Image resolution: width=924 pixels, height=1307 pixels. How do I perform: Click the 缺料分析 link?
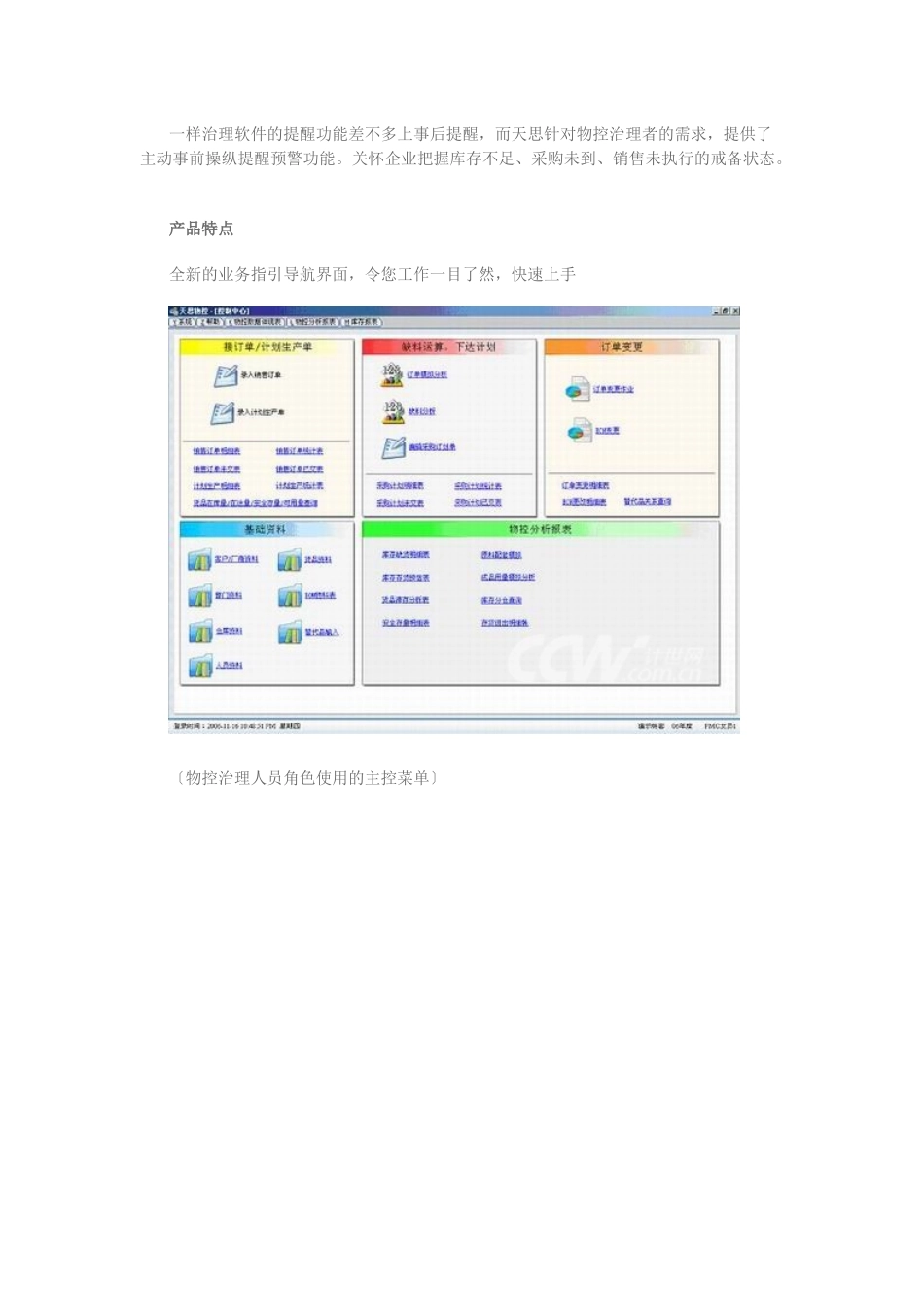[x=422, y=411]
